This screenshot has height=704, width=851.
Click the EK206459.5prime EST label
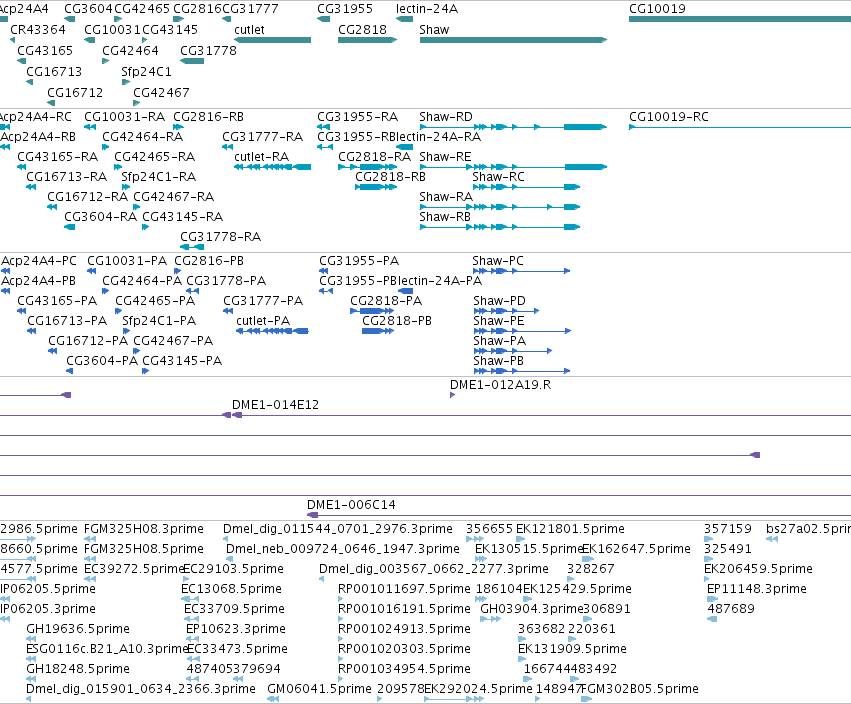(x=758, y=569)
